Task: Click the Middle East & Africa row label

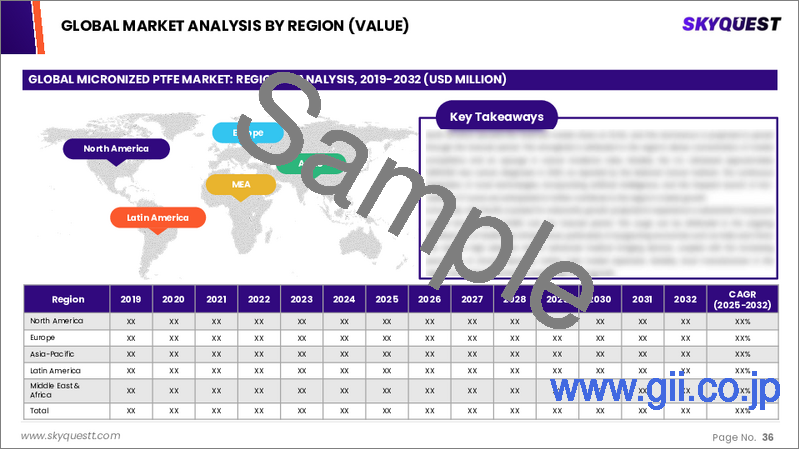Action: coord(56,390)
